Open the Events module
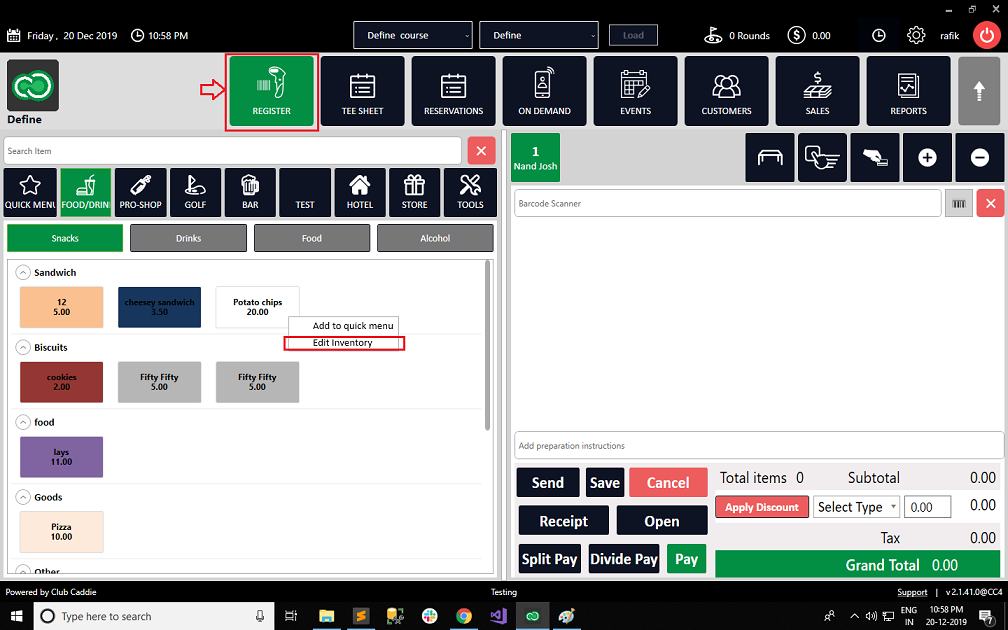1008x630 pixels. 635,91
